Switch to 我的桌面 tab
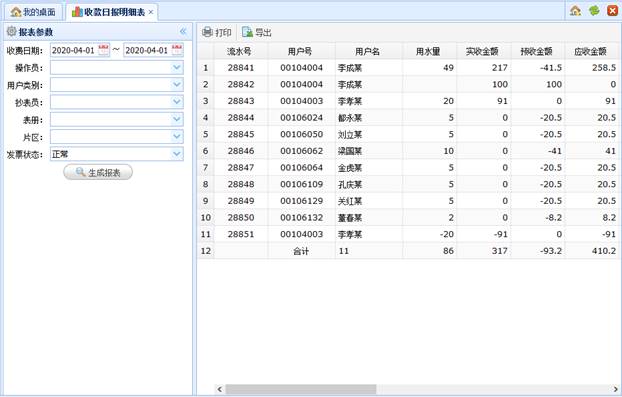The height and width of the screenshot is (397, 622). pyautogui.click(x=33, y=12)
